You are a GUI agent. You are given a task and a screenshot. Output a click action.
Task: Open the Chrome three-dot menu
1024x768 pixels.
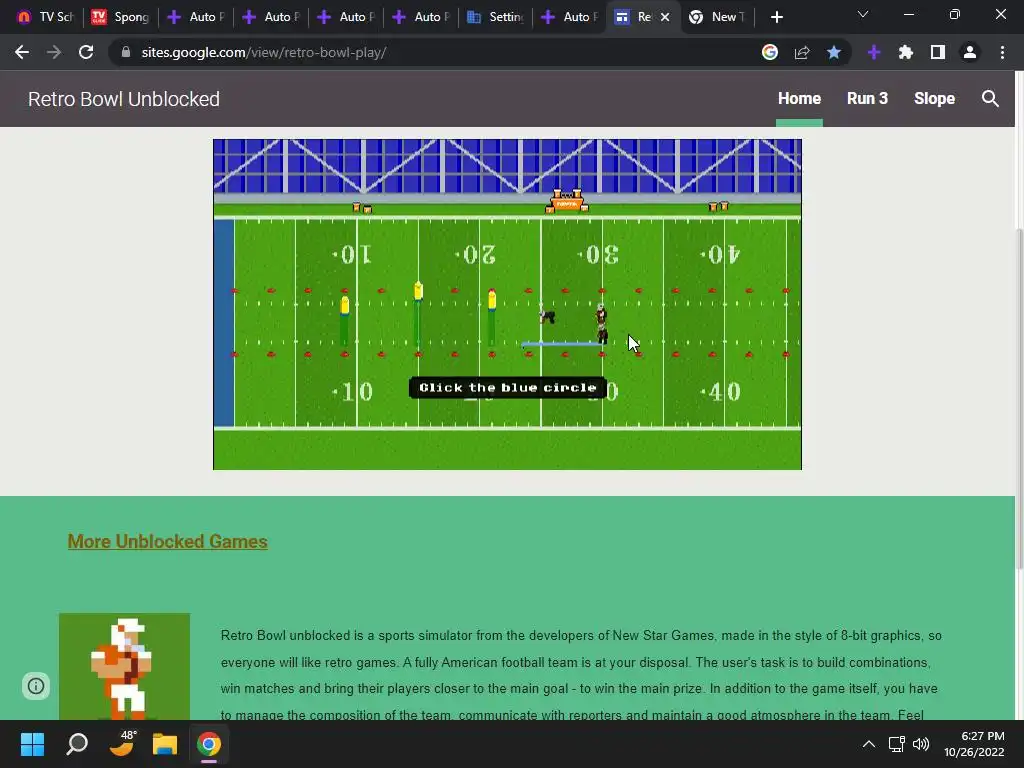click(x=1002, y=52)
